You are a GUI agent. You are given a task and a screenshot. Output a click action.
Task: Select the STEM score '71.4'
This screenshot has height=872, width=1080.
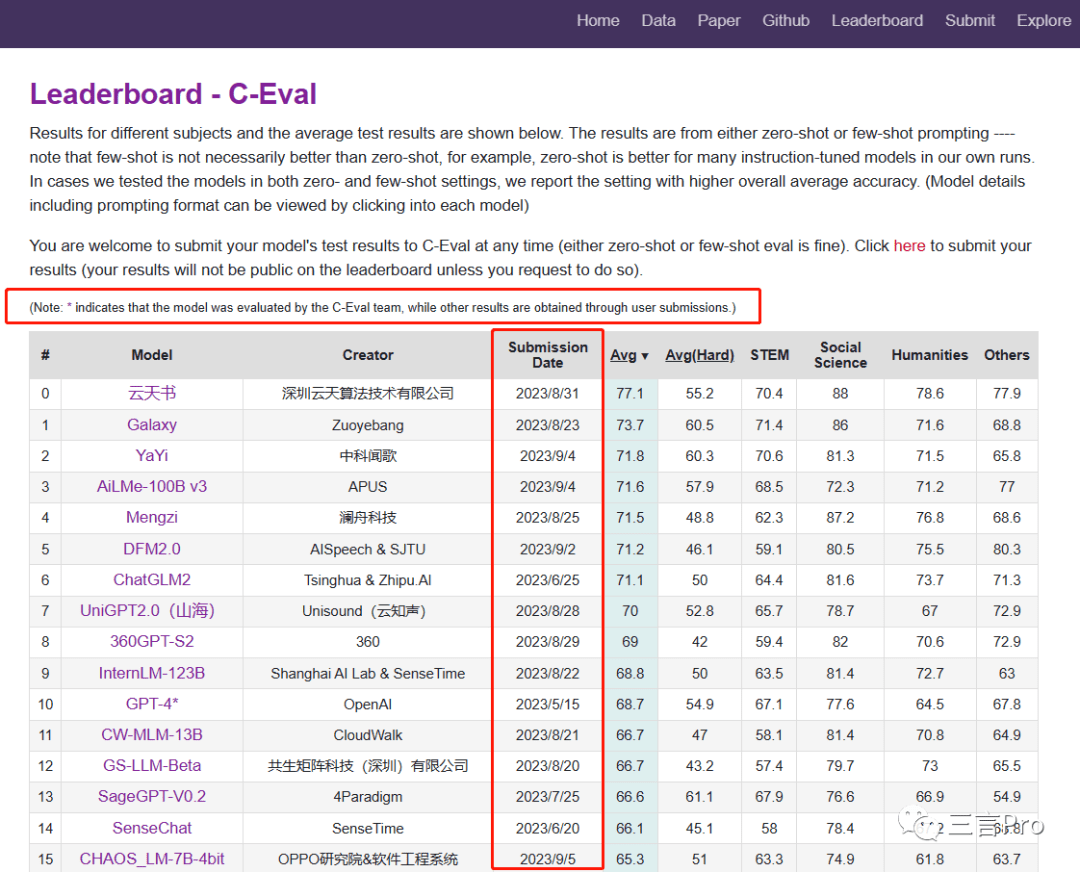769,425
